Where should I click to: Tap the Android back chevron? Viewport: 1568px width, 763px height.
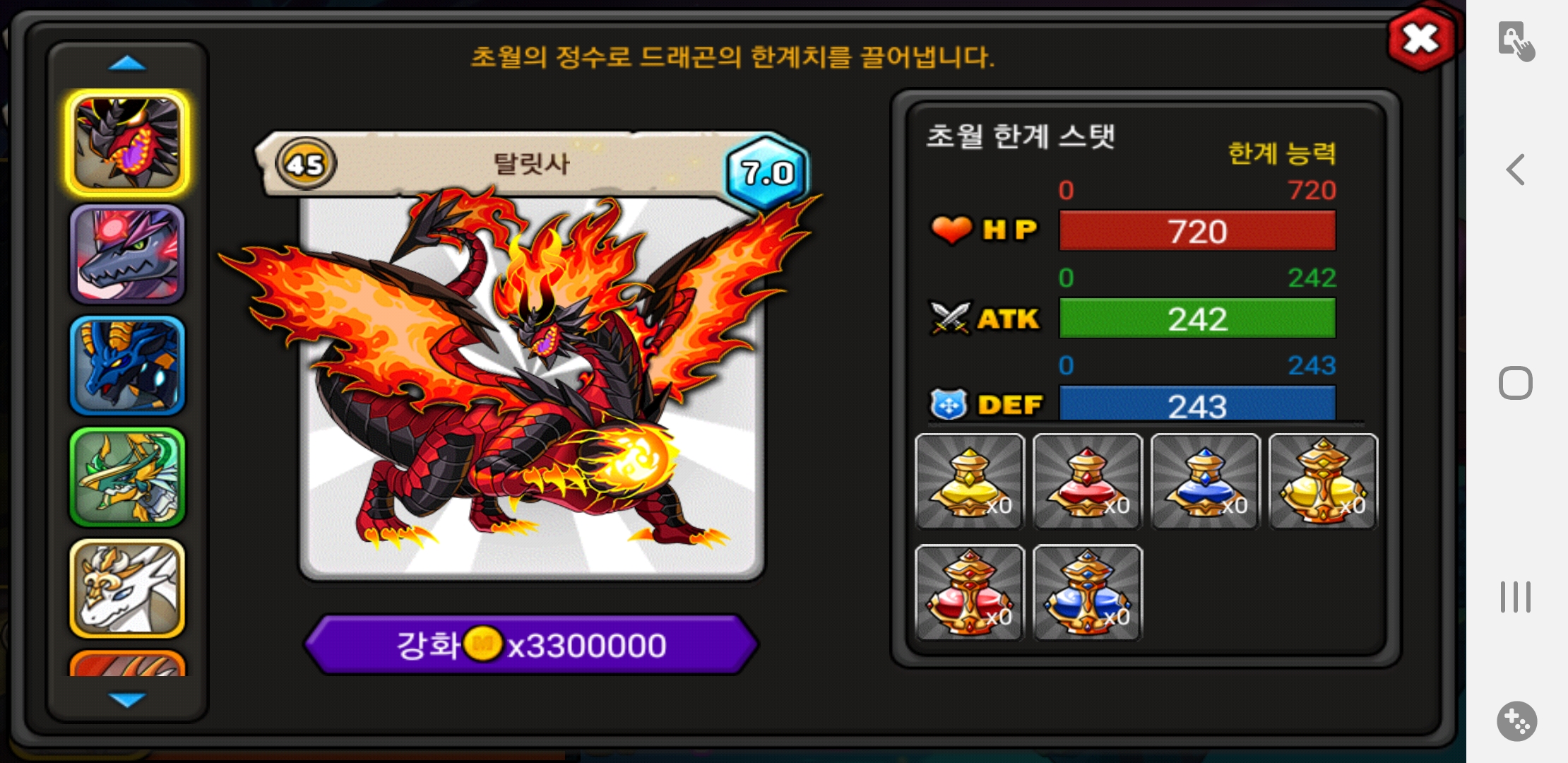click(x=1516, y=170)
